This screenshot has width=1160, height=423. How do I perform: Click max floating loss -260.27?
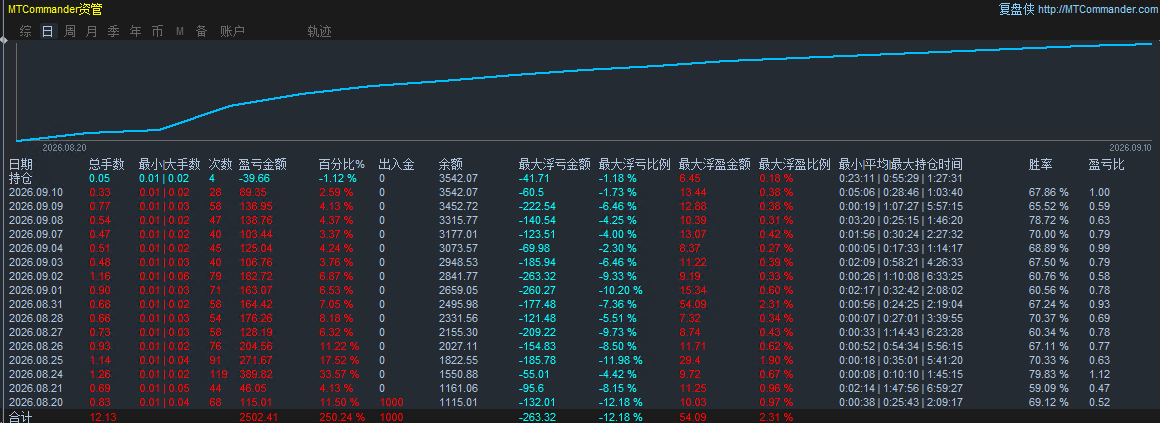(538, 290)
